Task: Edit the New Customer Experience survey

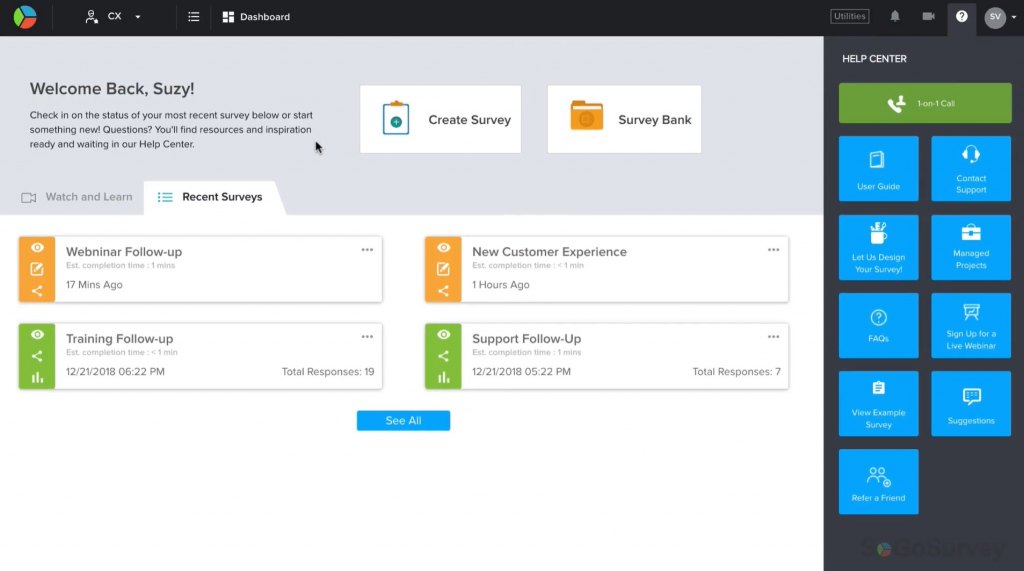Action: coord(443,269)
